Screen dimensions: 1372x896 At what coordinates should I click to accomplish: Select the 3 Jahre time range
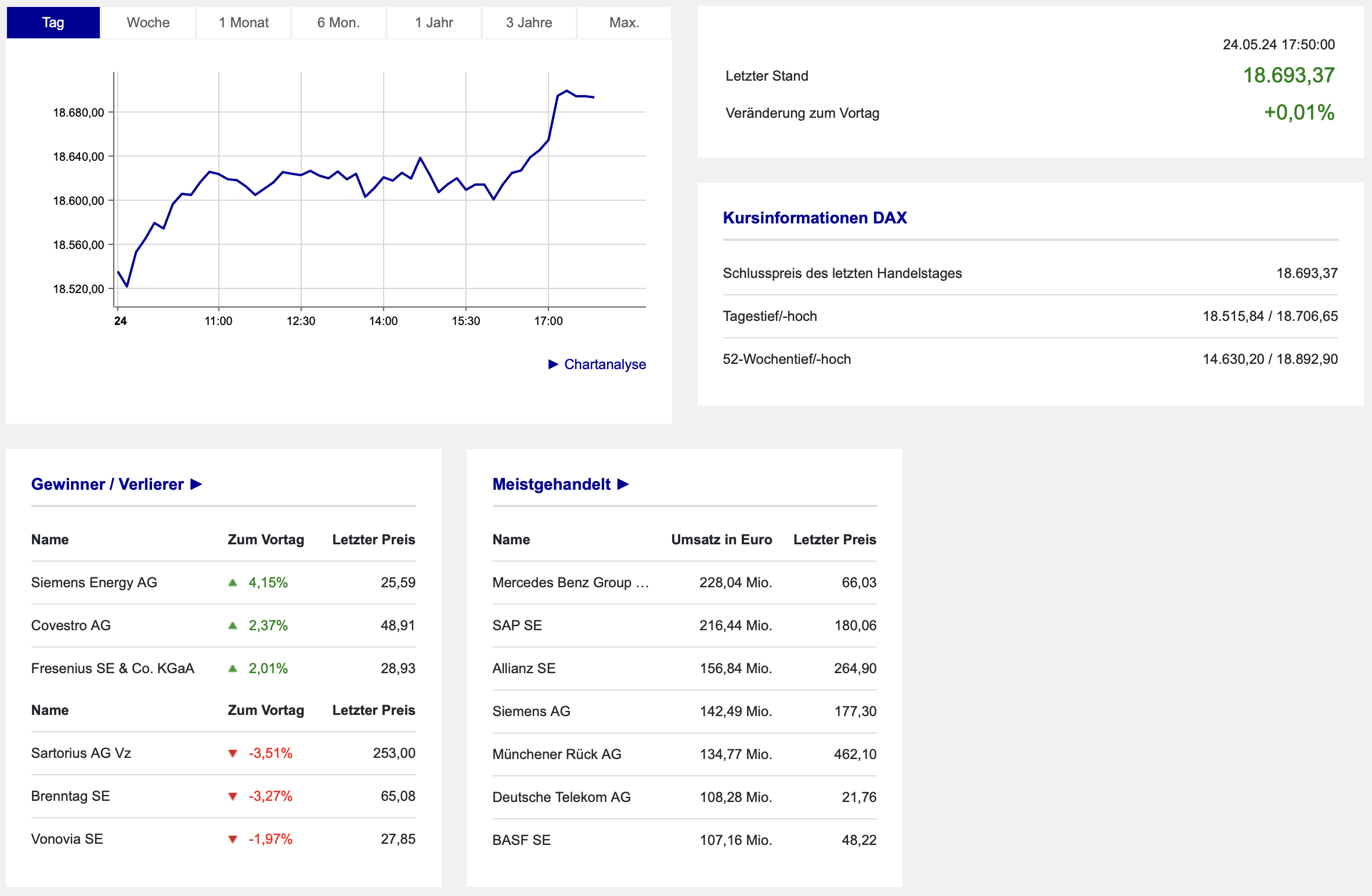click(529, 23)
